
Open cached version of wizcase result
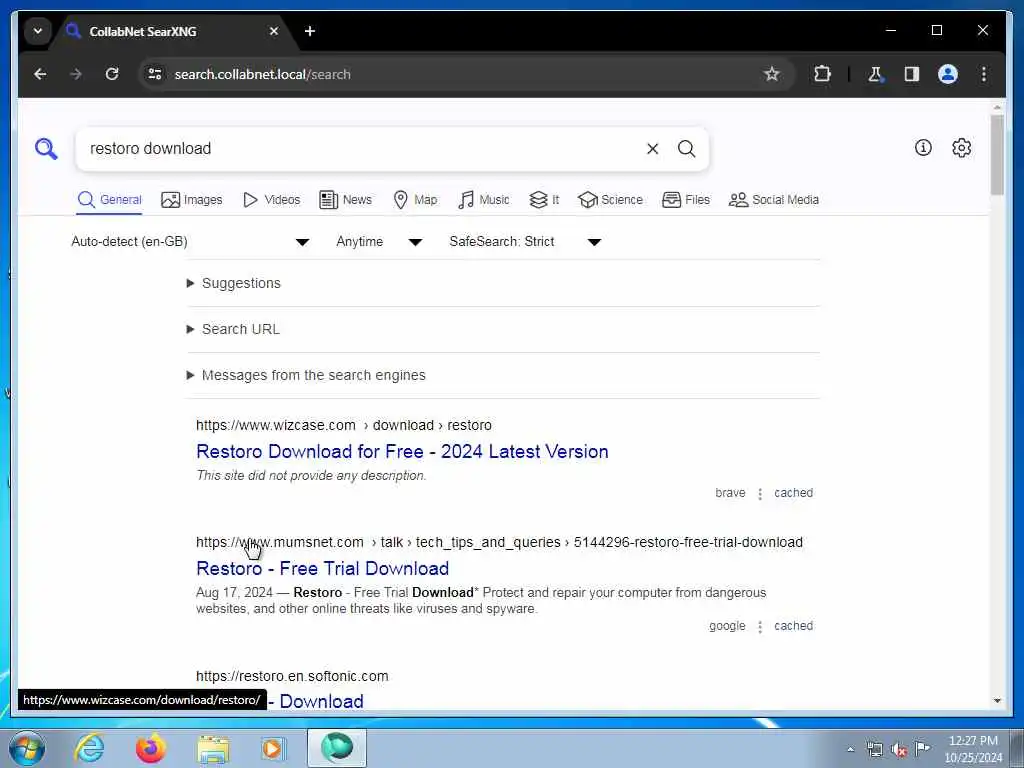pyautogui.click(x=793, y=493)
